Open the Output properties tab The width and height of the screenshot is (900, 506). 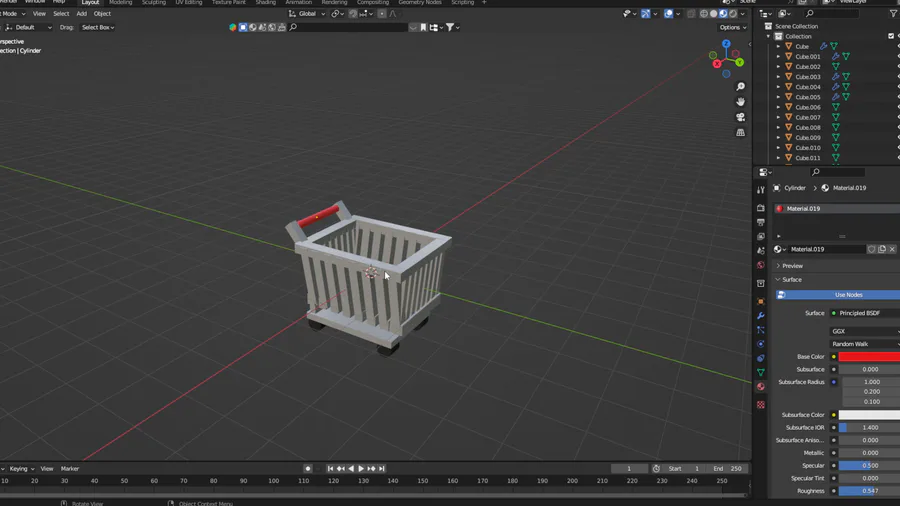coord(761,222)
